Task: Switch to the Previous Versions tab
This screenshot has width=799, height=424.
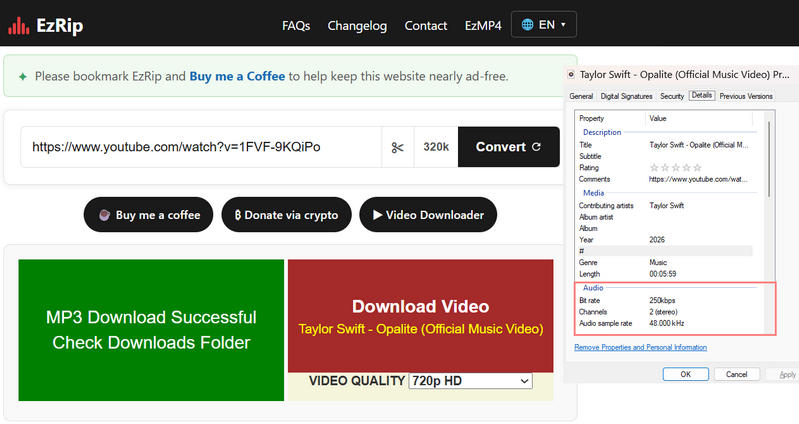Action: (x=746, y=96)
